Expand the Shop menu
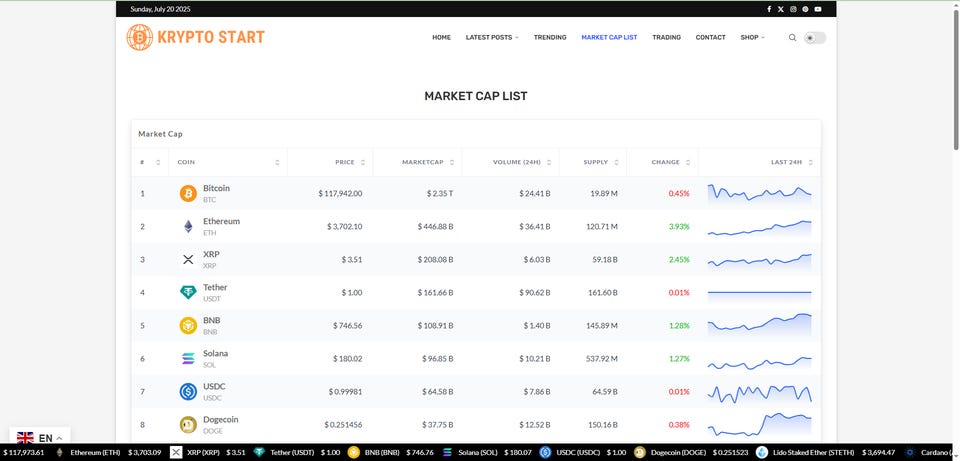960x461 pixels. coord(752,38)
